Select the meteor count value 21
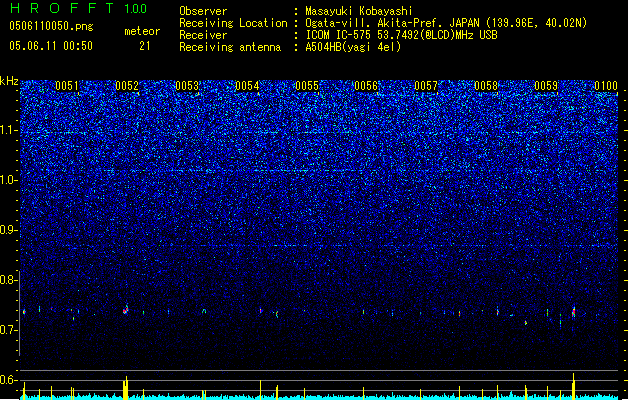The height and width of the screenshot is (400, 629). tap(145, 46)
